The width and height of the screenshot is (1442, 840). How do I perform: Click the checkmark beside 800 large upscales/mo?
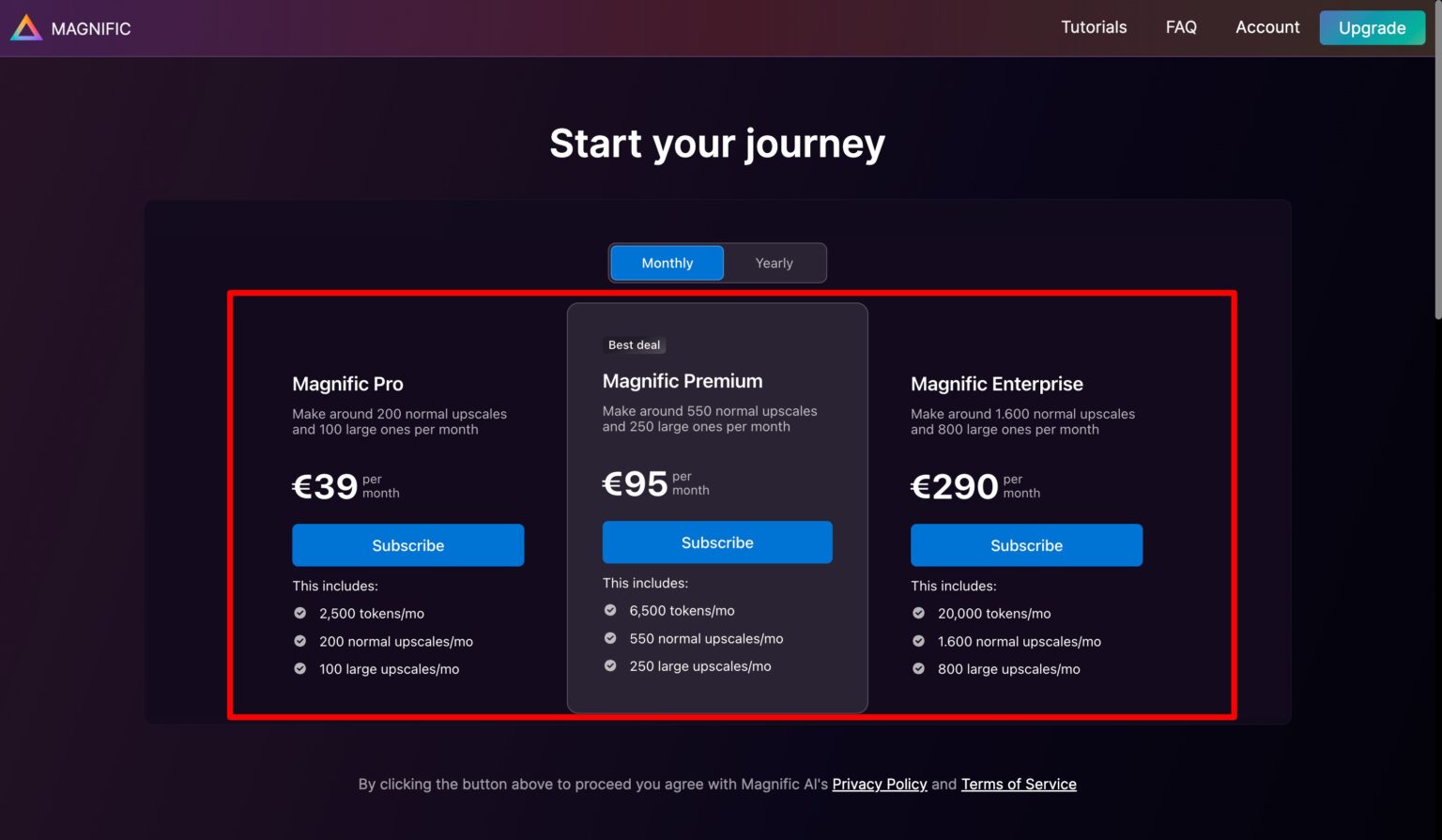pos(918,668)
